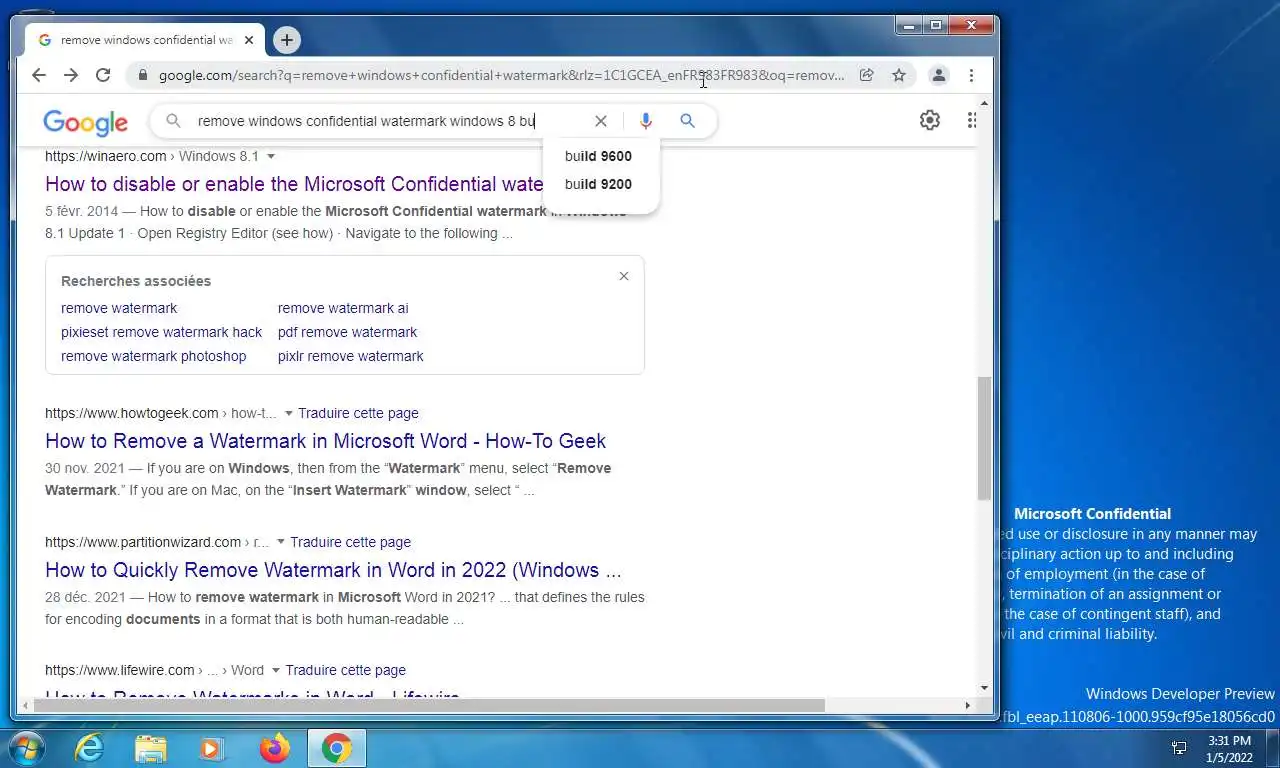Go forward with Chrome's forward arrow

pyautogui.click(x=71, y=75)
